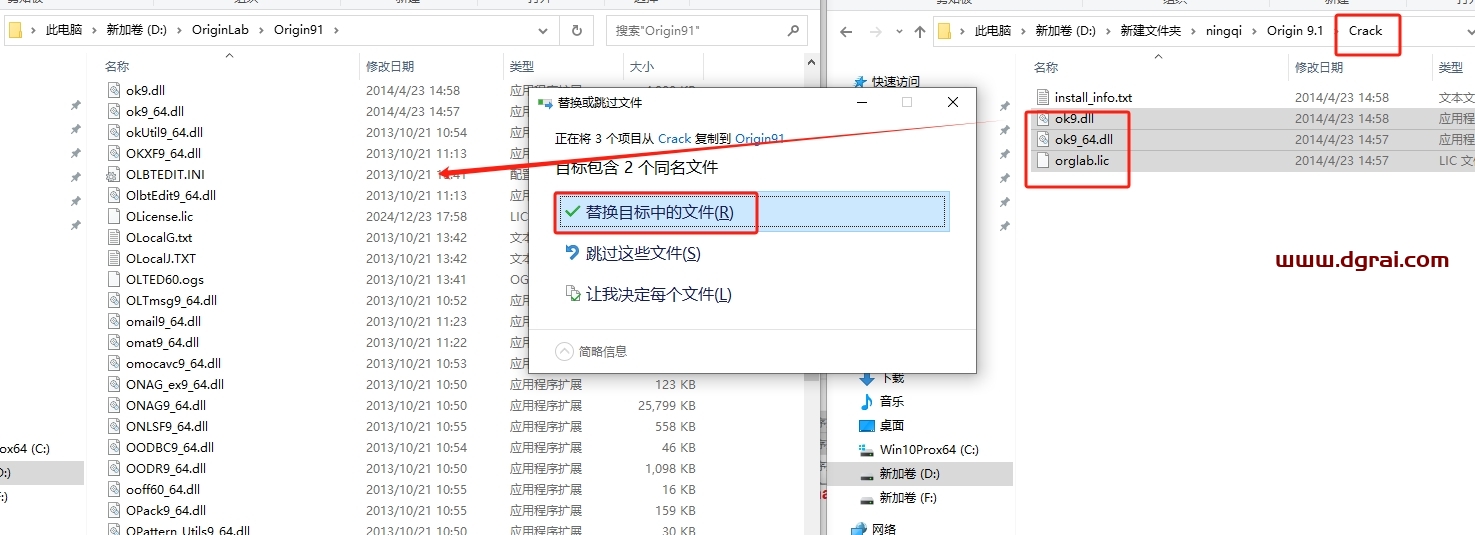Image resolution: width=1475 pixels, height=535 pixels.
Task: Select the install_info.txt file icon
Action: (x=1042, y=98)
